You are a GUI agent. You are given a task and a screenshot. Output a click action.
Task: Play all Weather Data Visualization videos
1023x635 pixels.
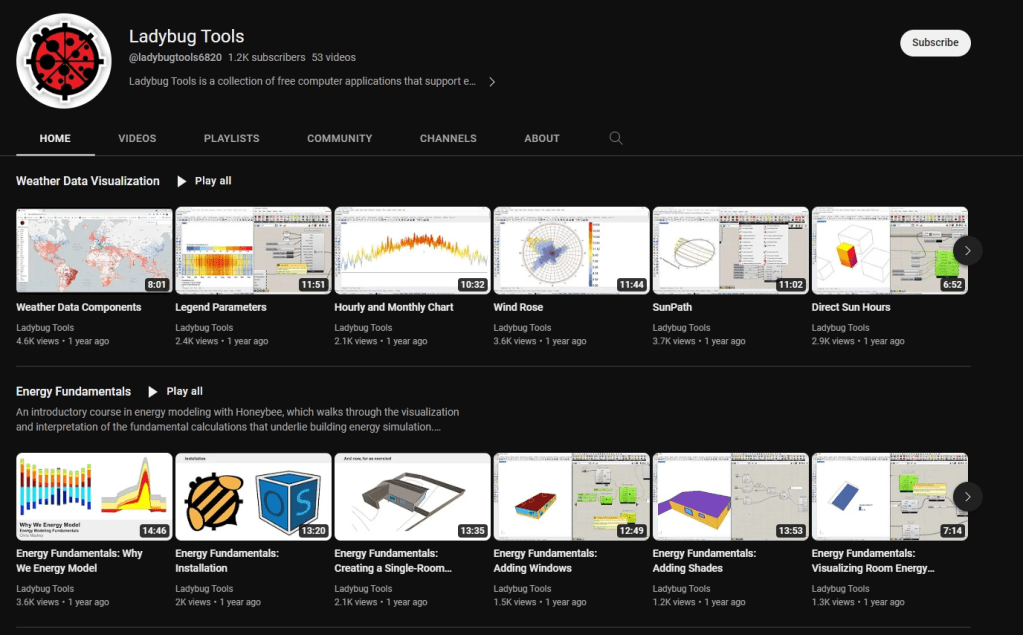pyautogui.click(x=204, y=181)
